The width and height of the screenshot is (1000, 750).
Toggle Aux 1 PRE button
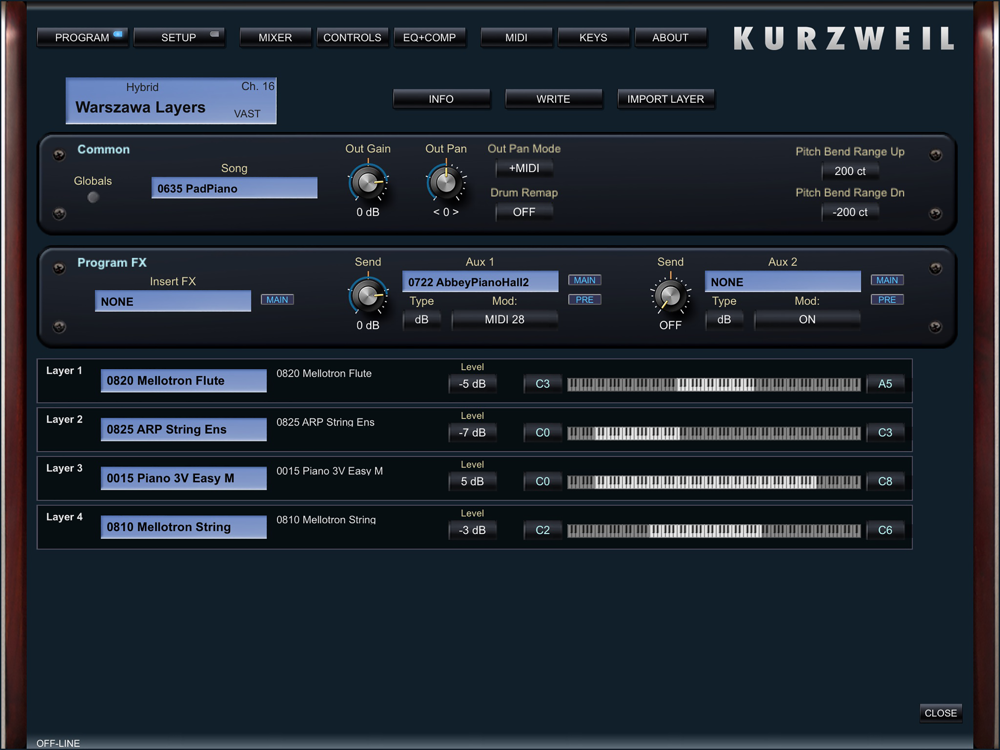(x=585, y=300)
